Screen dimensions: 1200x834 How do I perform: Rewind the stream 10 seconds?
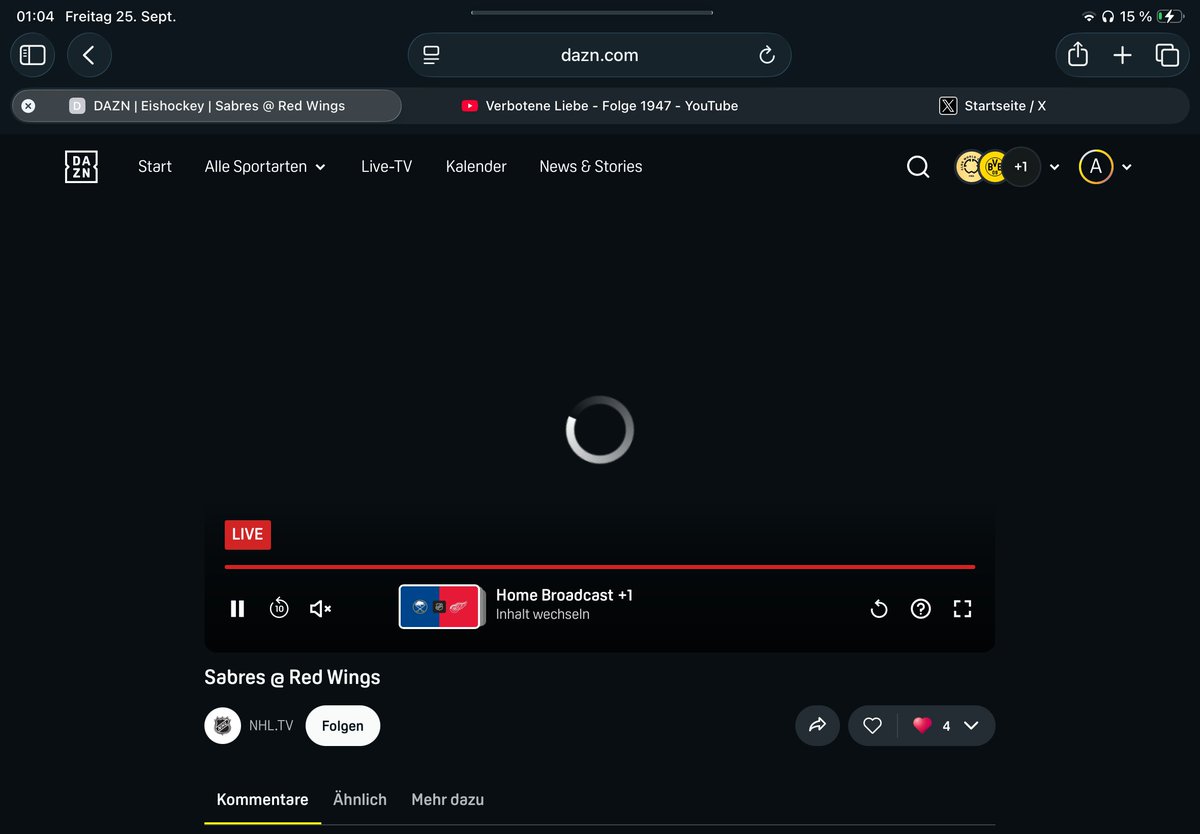[x=279, y=608]
